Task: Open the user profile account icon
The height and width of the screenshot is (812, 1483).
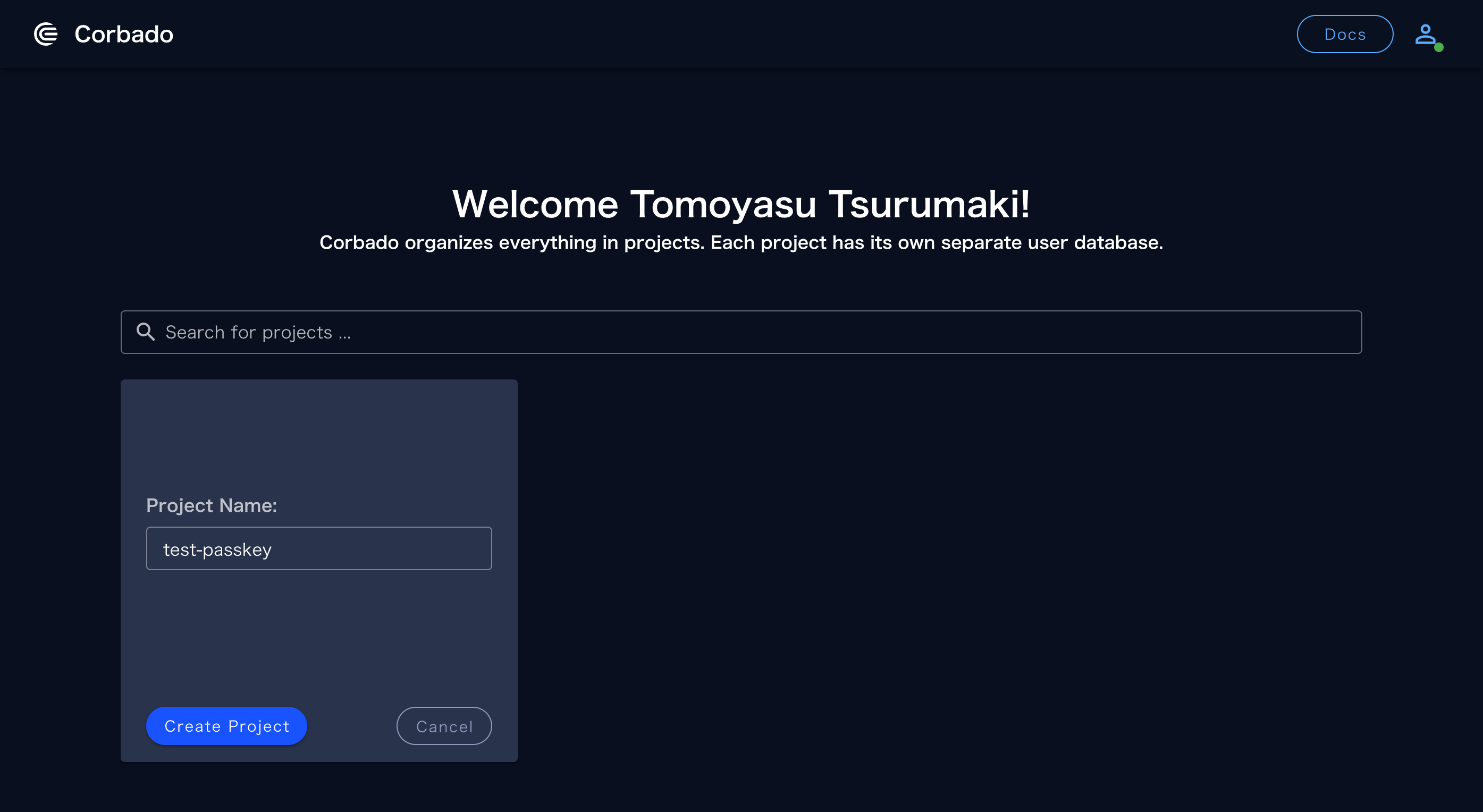Action: (1425, 34)
